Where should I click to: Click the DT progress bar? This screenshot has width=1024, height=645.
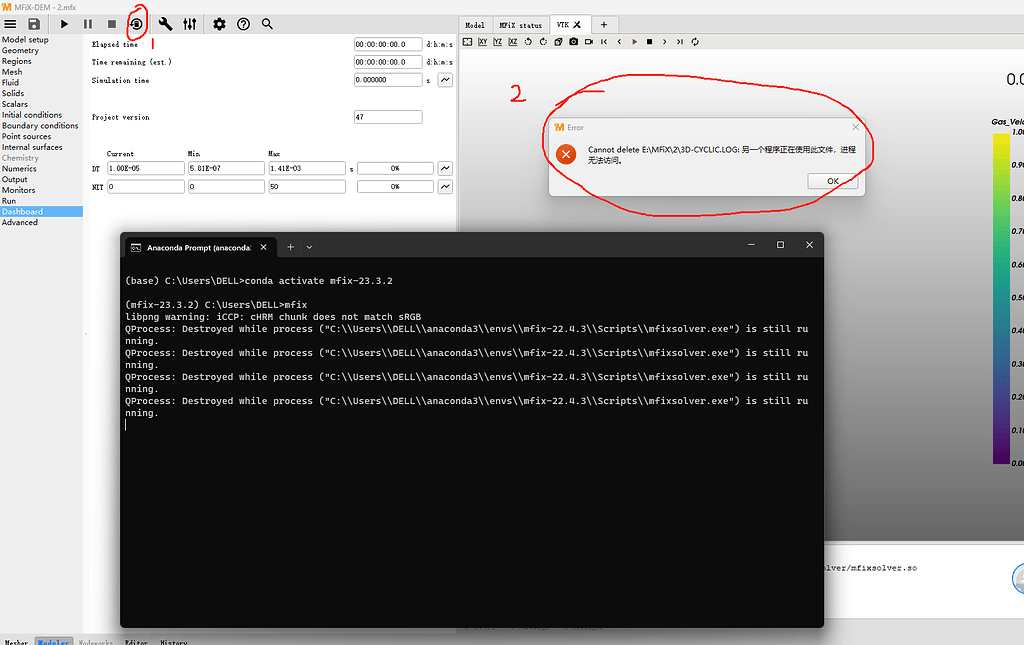(395, 168)
